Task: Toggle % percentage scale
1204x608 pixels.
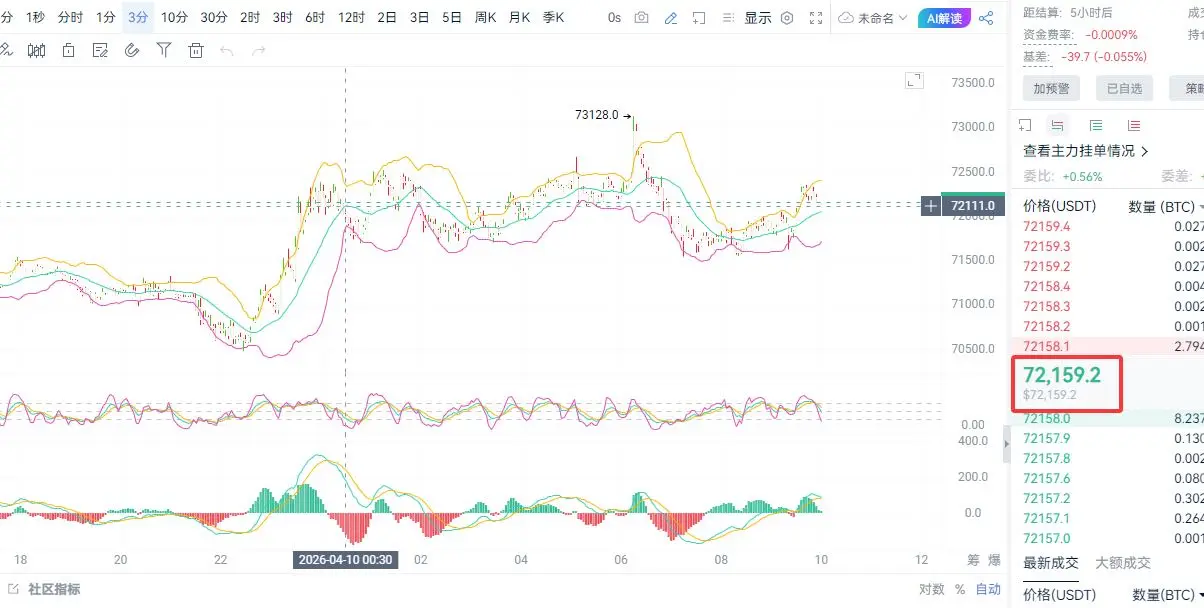Action: [x=960, y=589]
